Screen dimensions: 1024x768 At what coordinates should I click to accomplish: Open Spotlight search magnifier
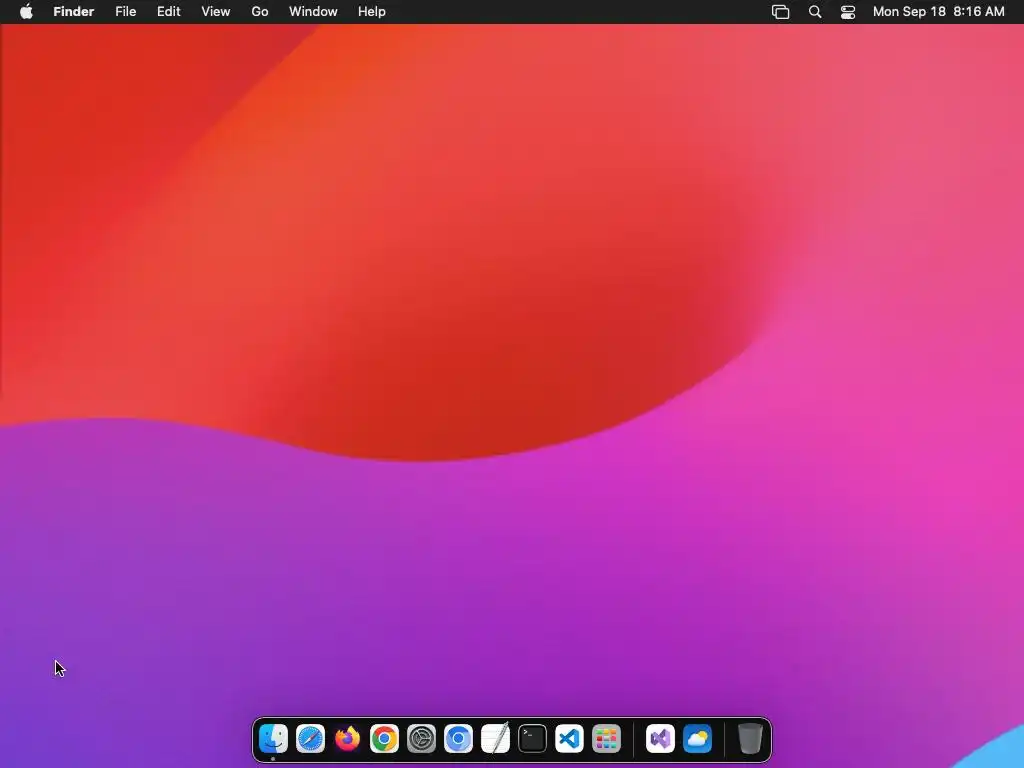[x=815, y=12]
